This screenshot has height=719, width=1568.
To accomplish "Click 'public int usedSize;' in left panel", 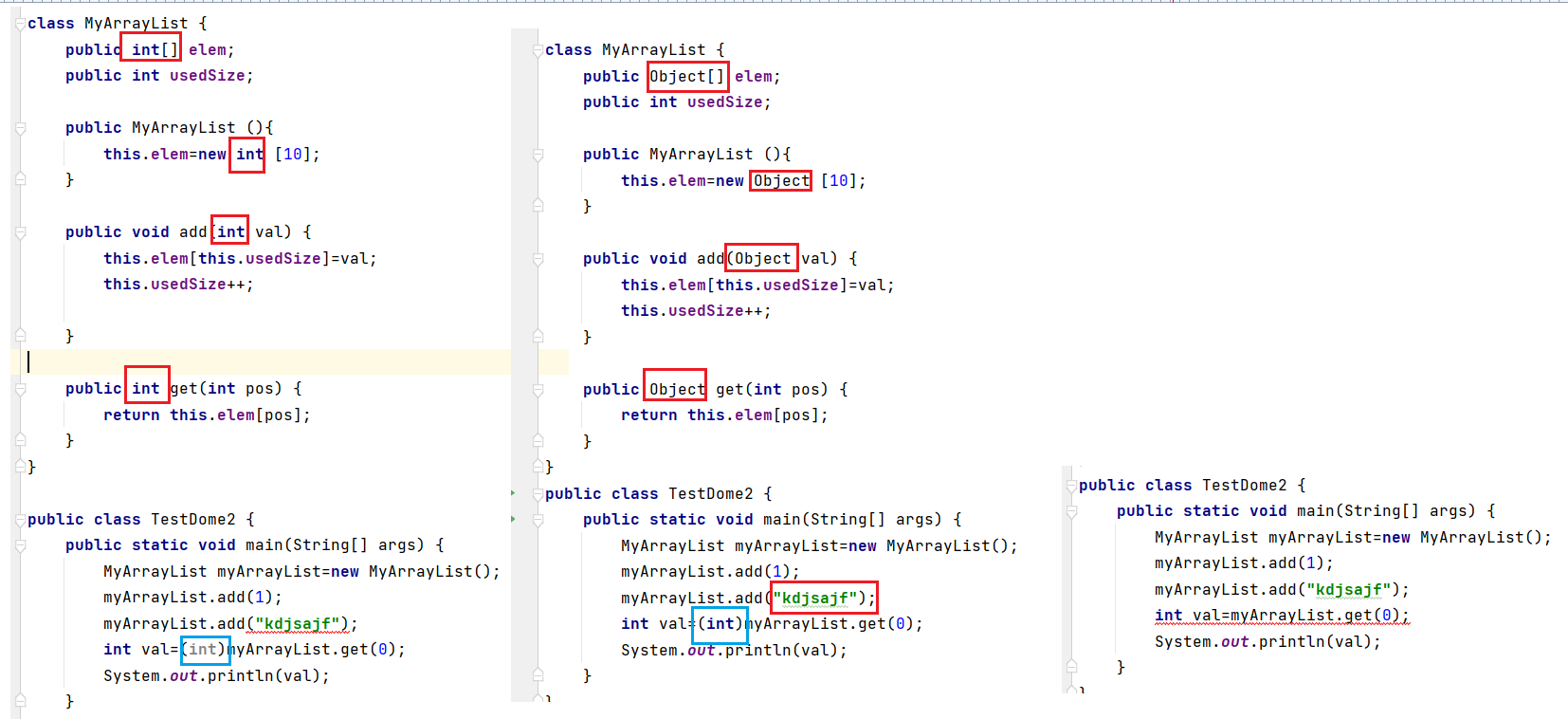I will point(159,76).
